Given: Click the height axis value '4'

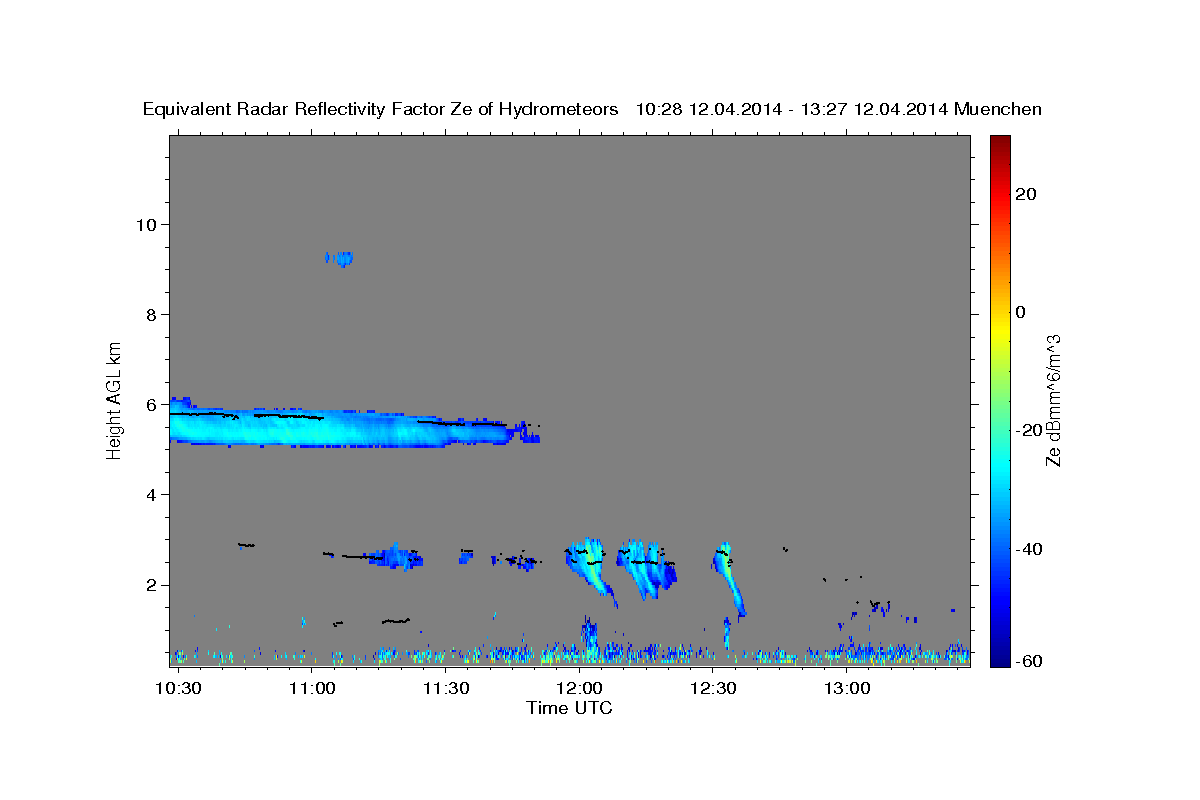Looking at the screenshot, I should 151,495.
